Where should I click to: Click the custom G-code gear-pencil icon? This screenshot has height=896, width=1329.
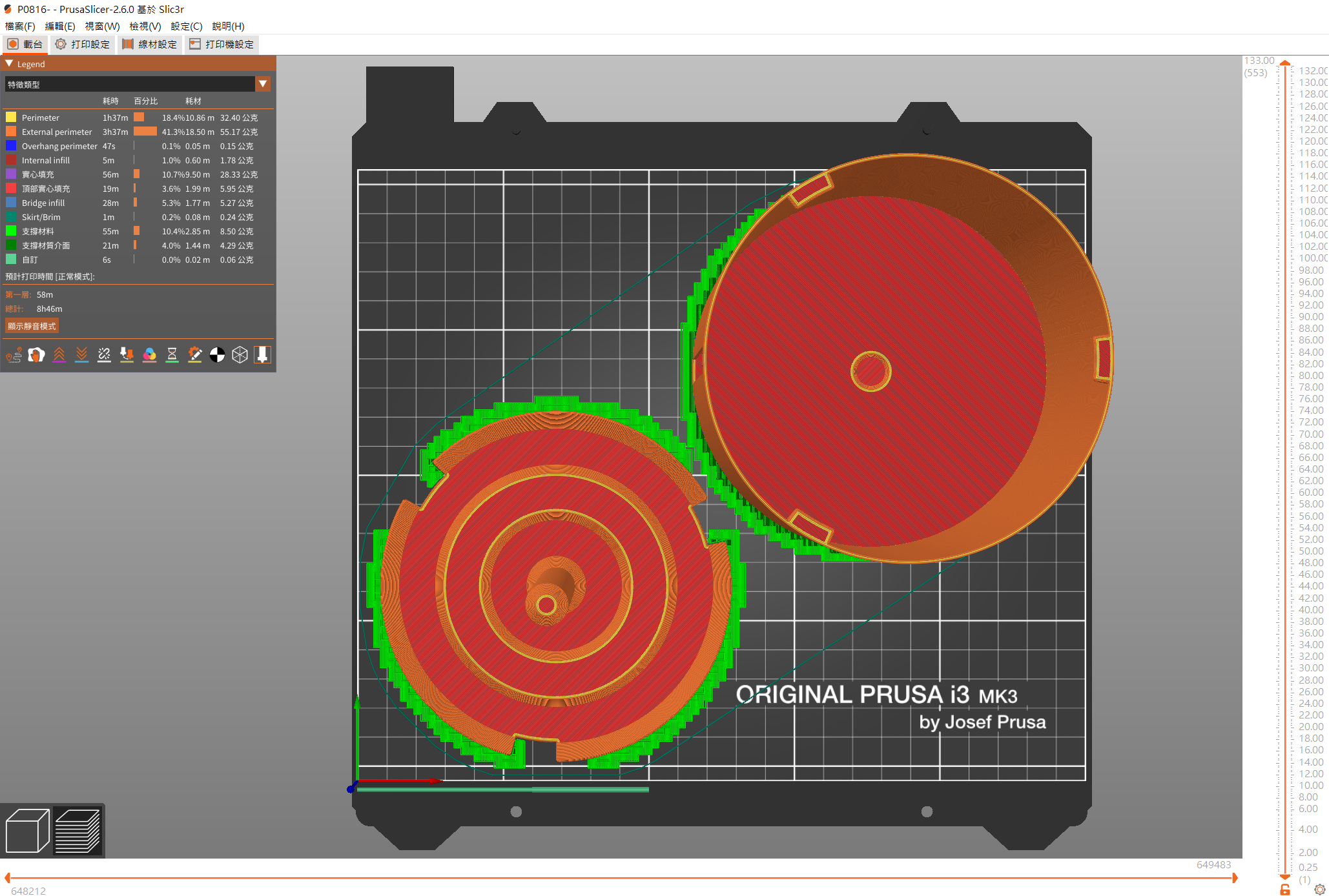[194, 355]
